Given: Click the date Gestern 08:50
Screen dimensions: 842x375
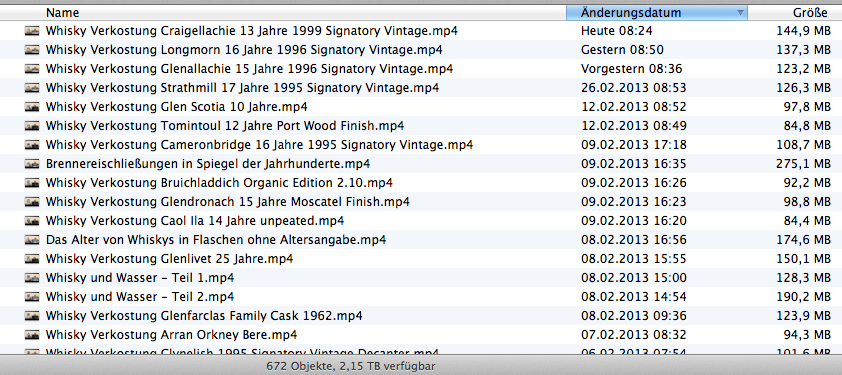Looking at the screenshot, I should [x=622, y=51].
